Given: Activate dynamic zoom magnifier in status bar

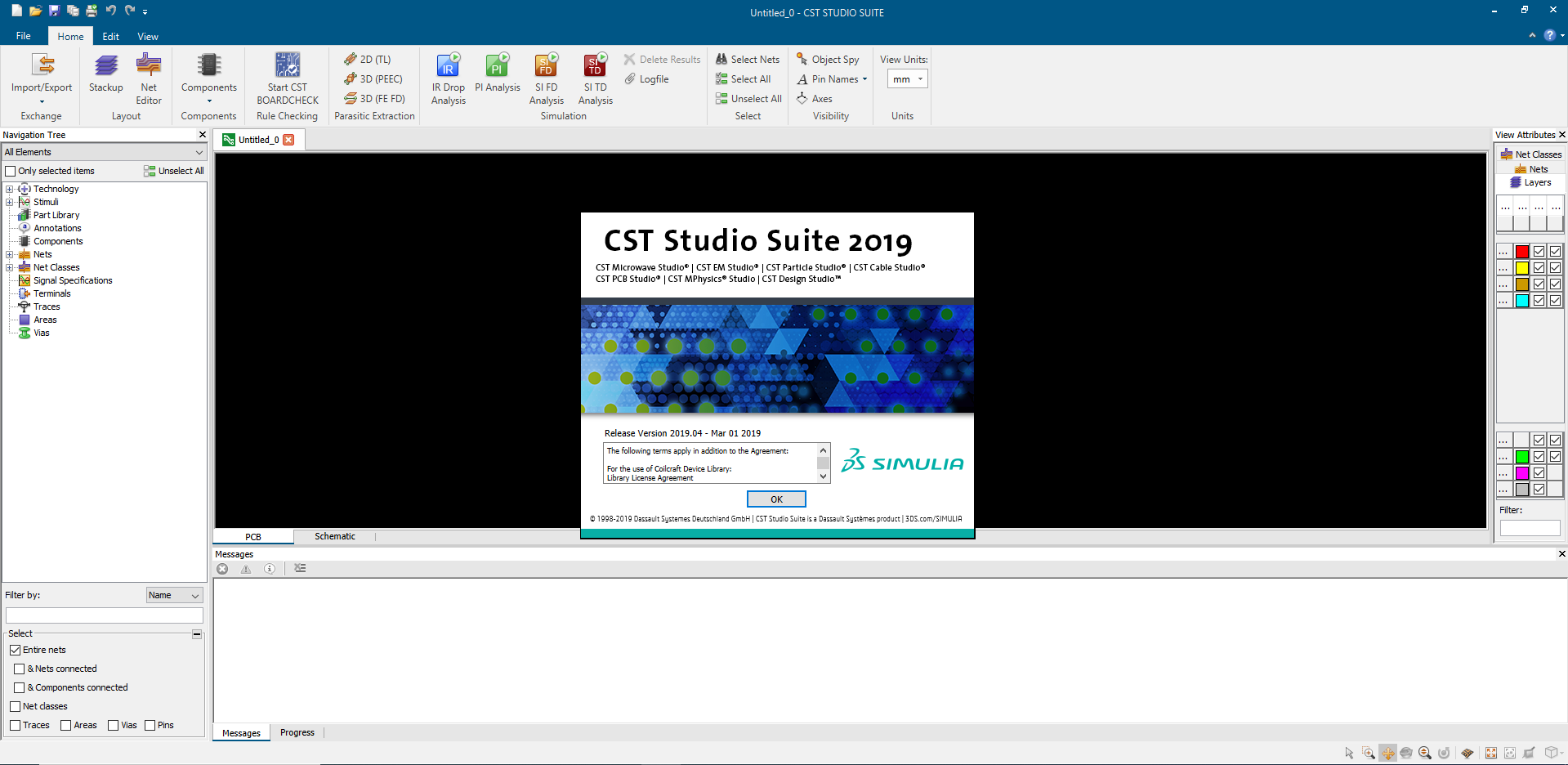Looking at the screenshot, I should (1425, 753).
